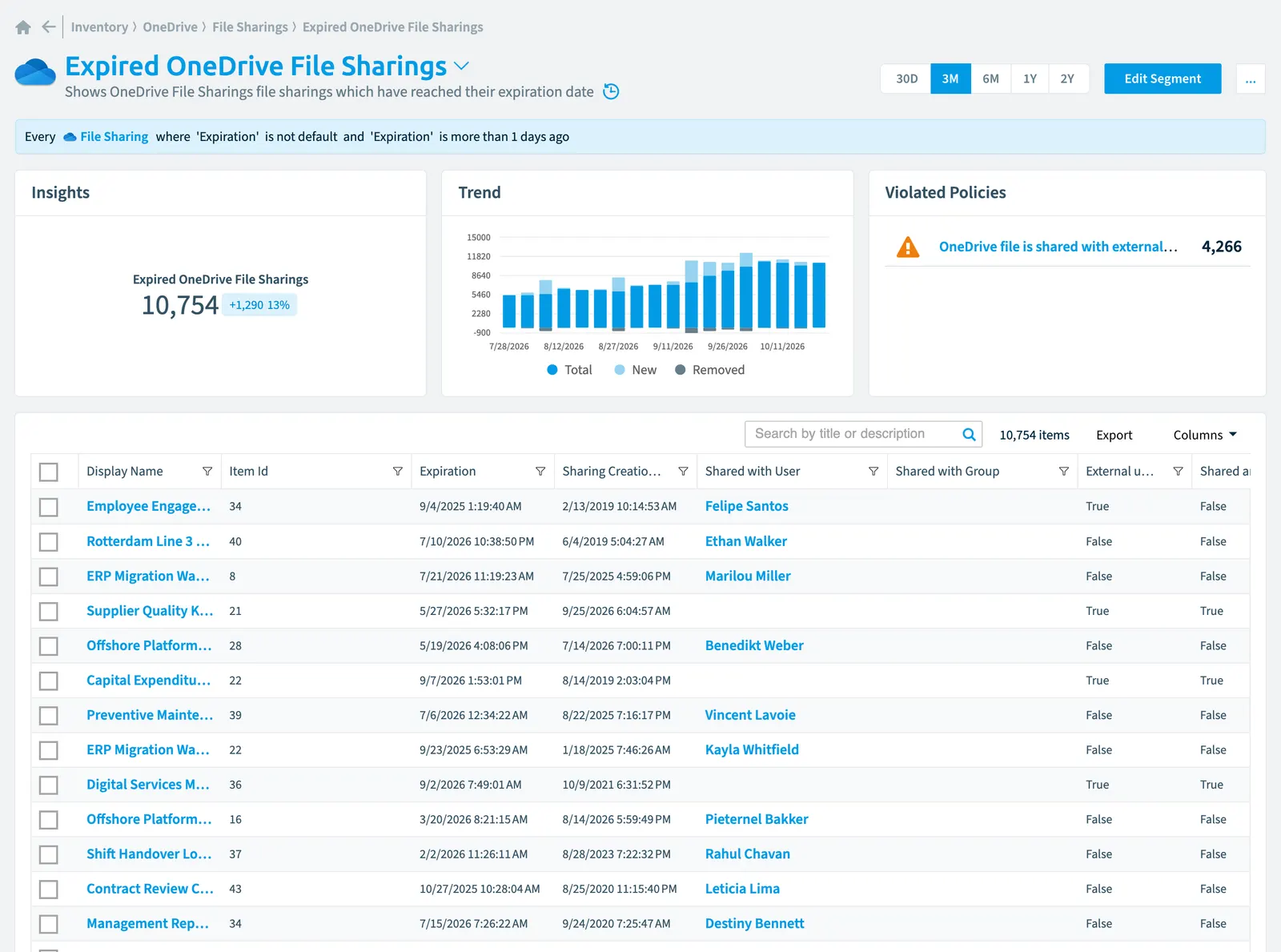The width and height of the screenshot is (1281, 952).
Task: Open the OneDrive breadcrumb link
Action: [x=170, y=27]
